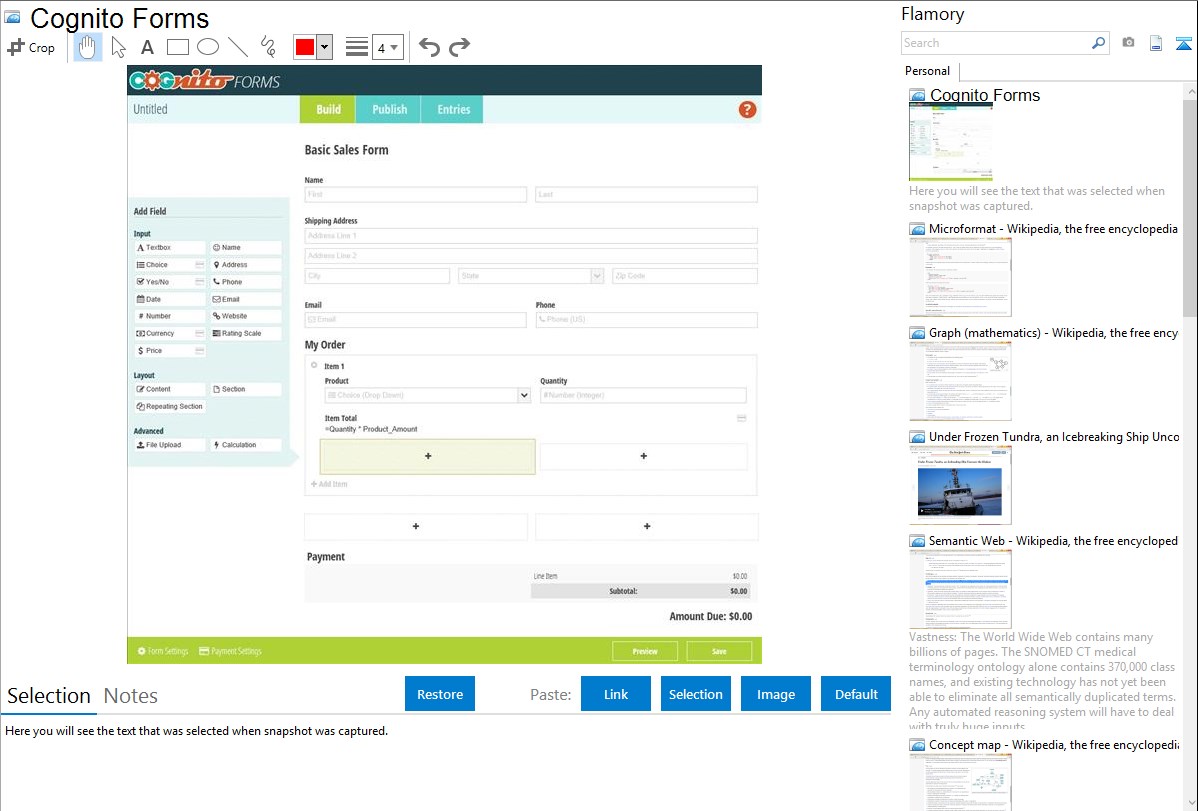Screen dimensions: 1198x811
Task: Redo the last annotation
Action: [x=459, y=47]
